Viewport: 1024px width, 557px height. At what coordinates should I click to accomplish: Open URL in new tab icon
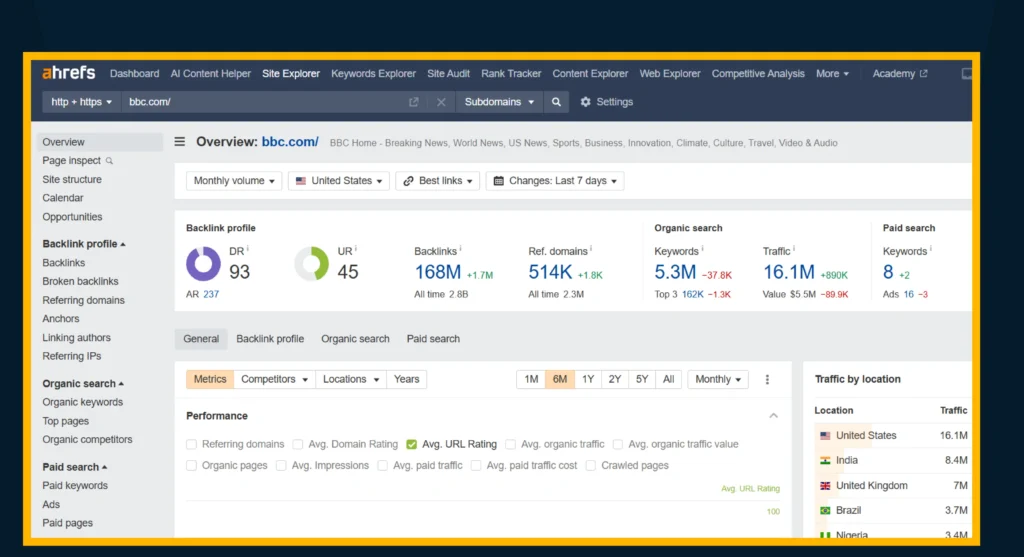pos(414,102)
